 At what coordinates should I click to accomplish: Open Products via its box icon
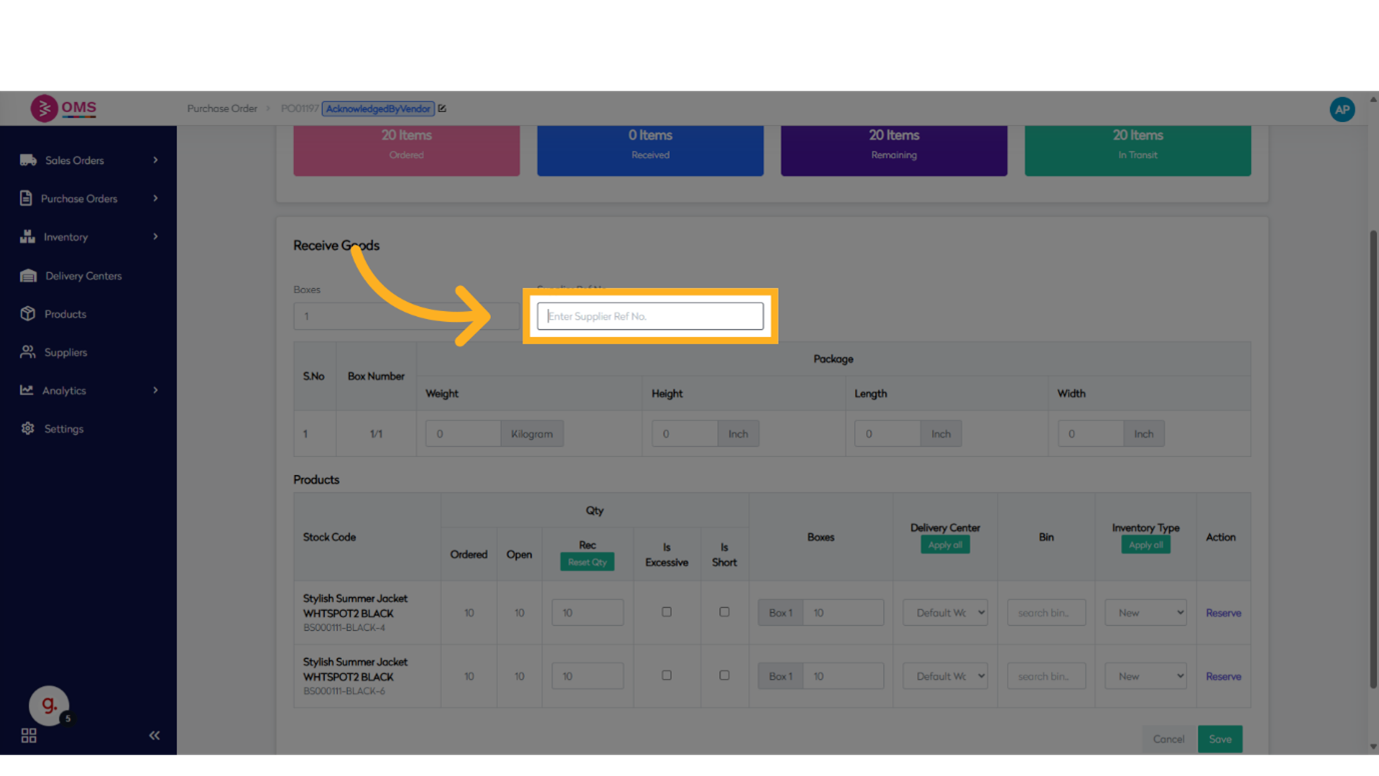tap(28, 314)
